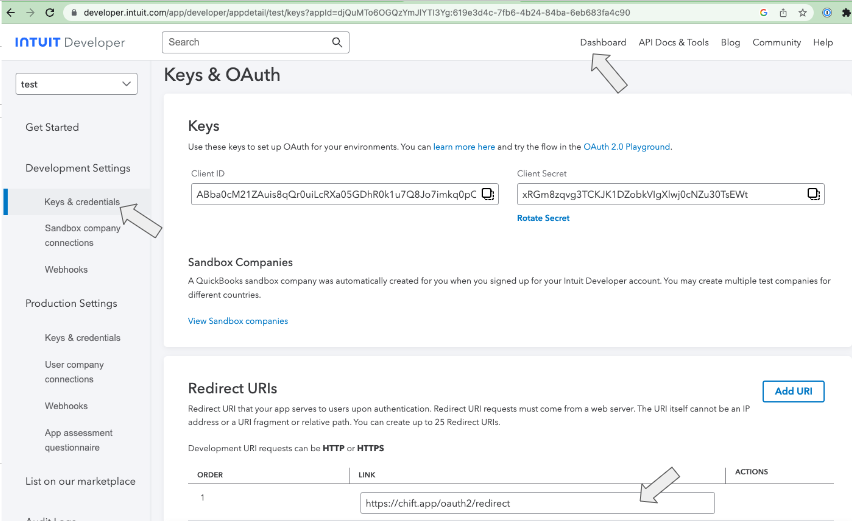The image size is (852, 521).
Task: Expand Development Settings section
Action: [78, 168]
